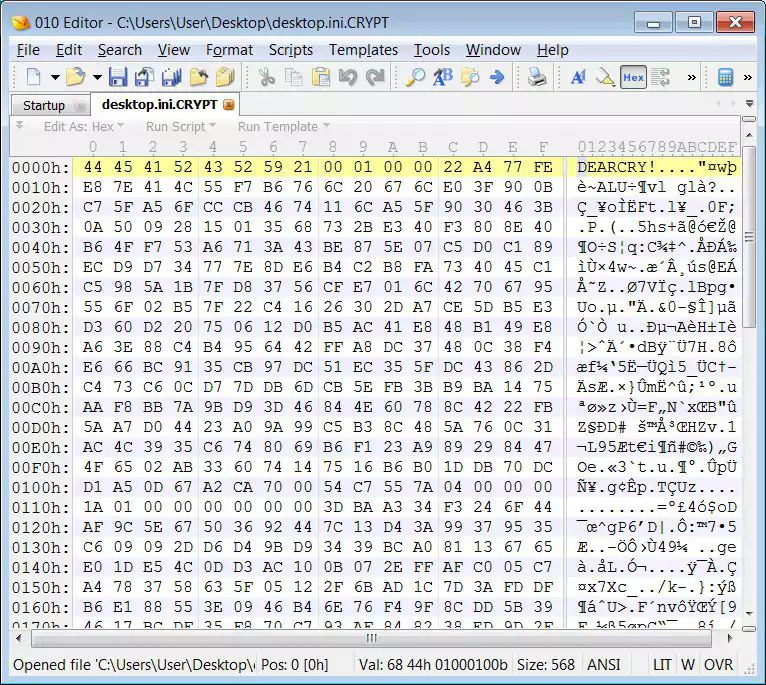Image resolution: width=766 pixels, height=685 pixels.
Task: Click the Redo arrow icon
Action: (375, 77)
